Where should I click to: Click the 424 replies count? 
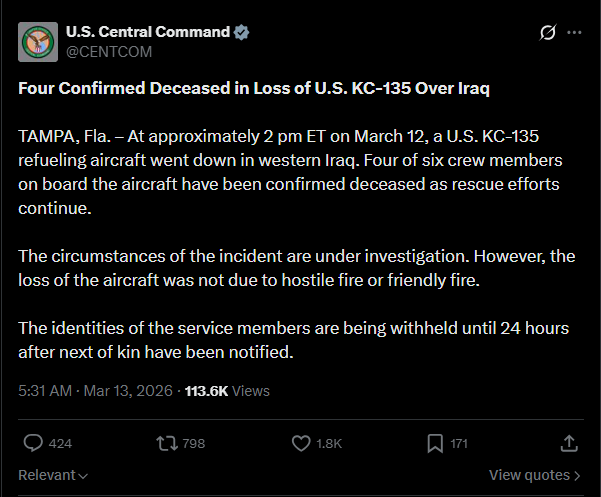(x=60, y=443)
